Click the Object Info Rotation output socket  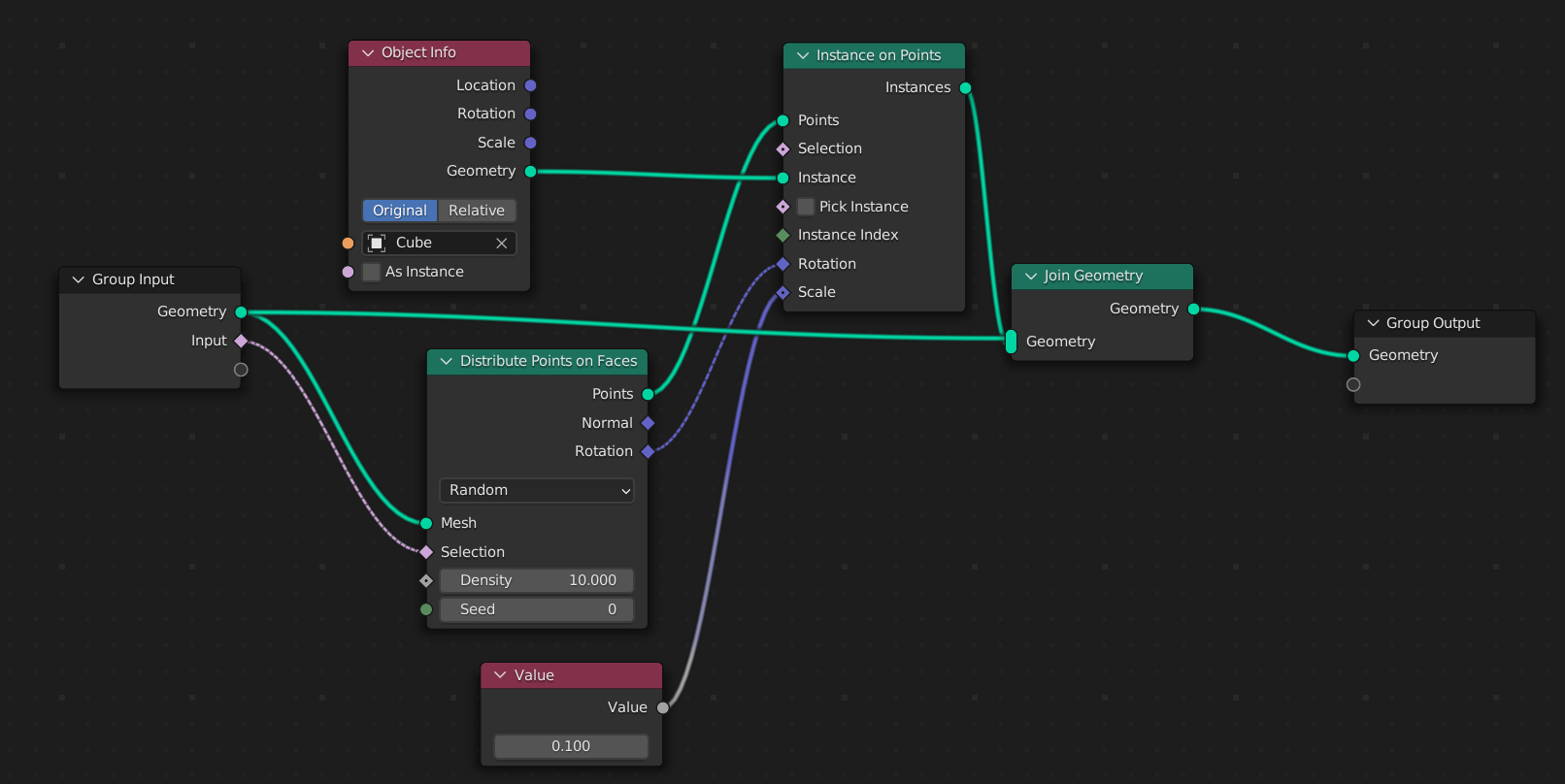point(531,114)
